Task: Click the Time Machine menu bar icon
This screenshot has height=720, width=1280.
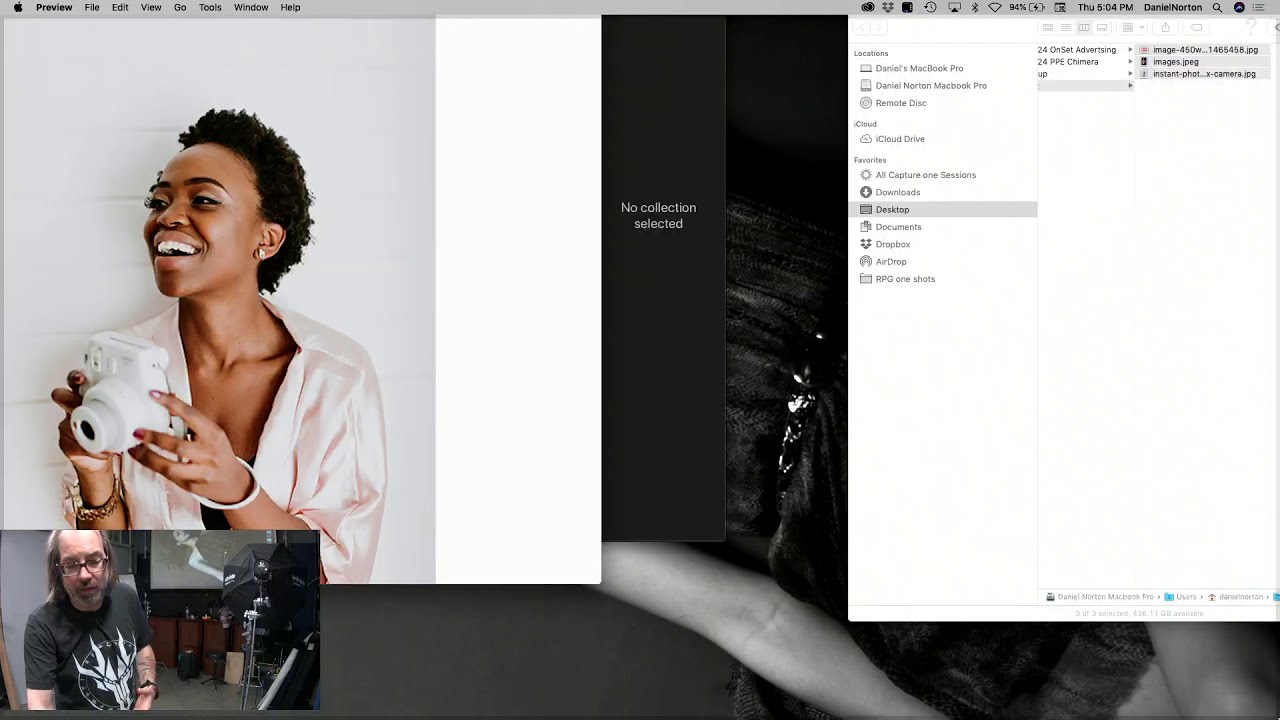Action: (x=931, y=7)
